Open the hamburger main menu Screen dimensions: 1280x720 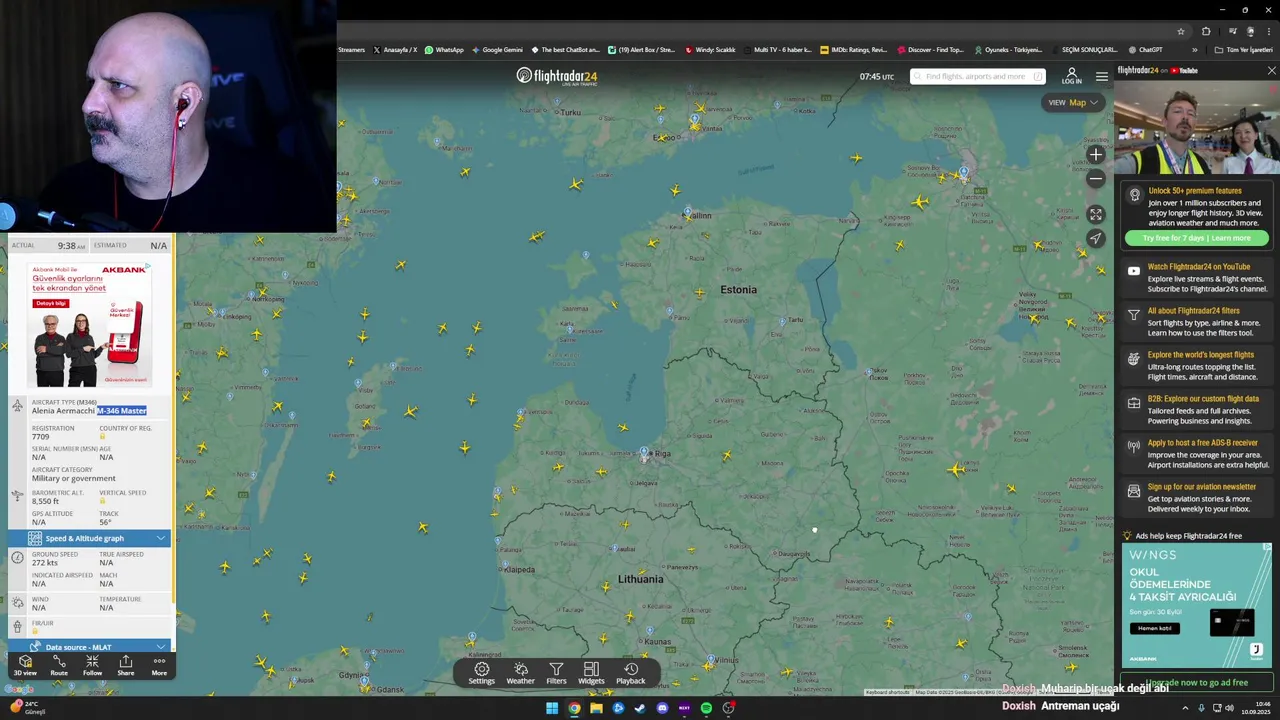(1101, 76)
